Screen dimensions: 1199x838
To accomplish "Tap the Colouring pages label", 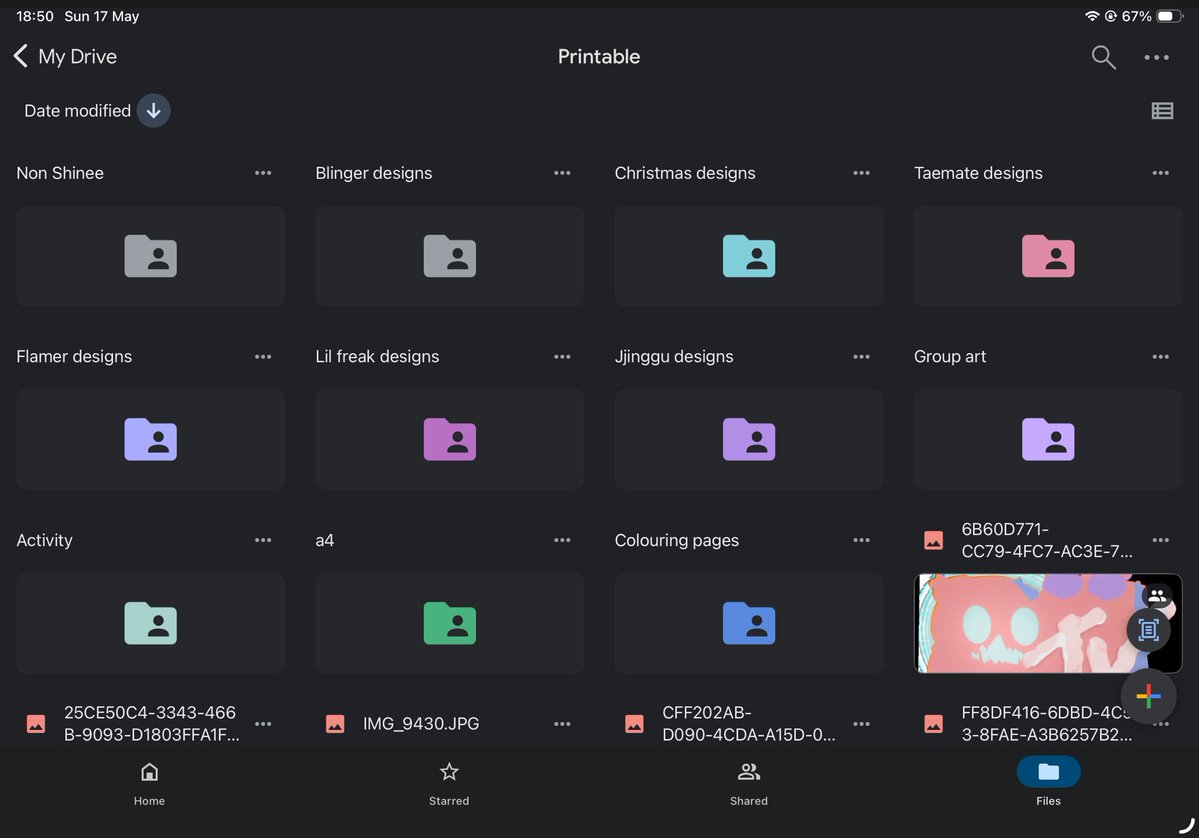I will click(x=677, y=541).
